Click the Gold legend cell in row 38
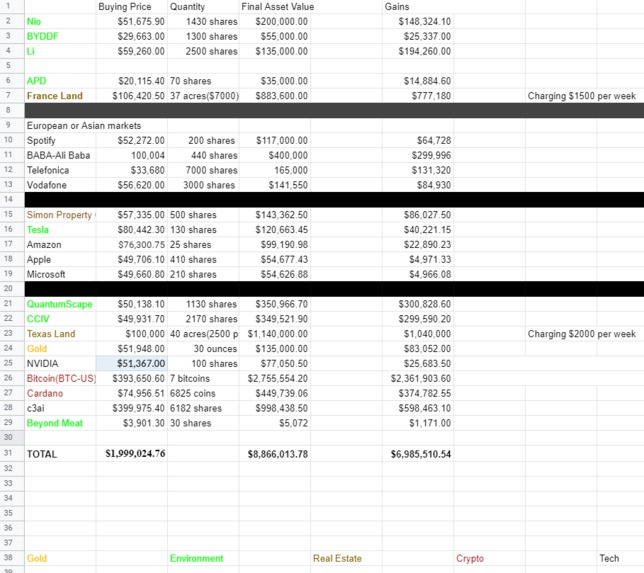 pyautogui.click(x=60, y=558)
